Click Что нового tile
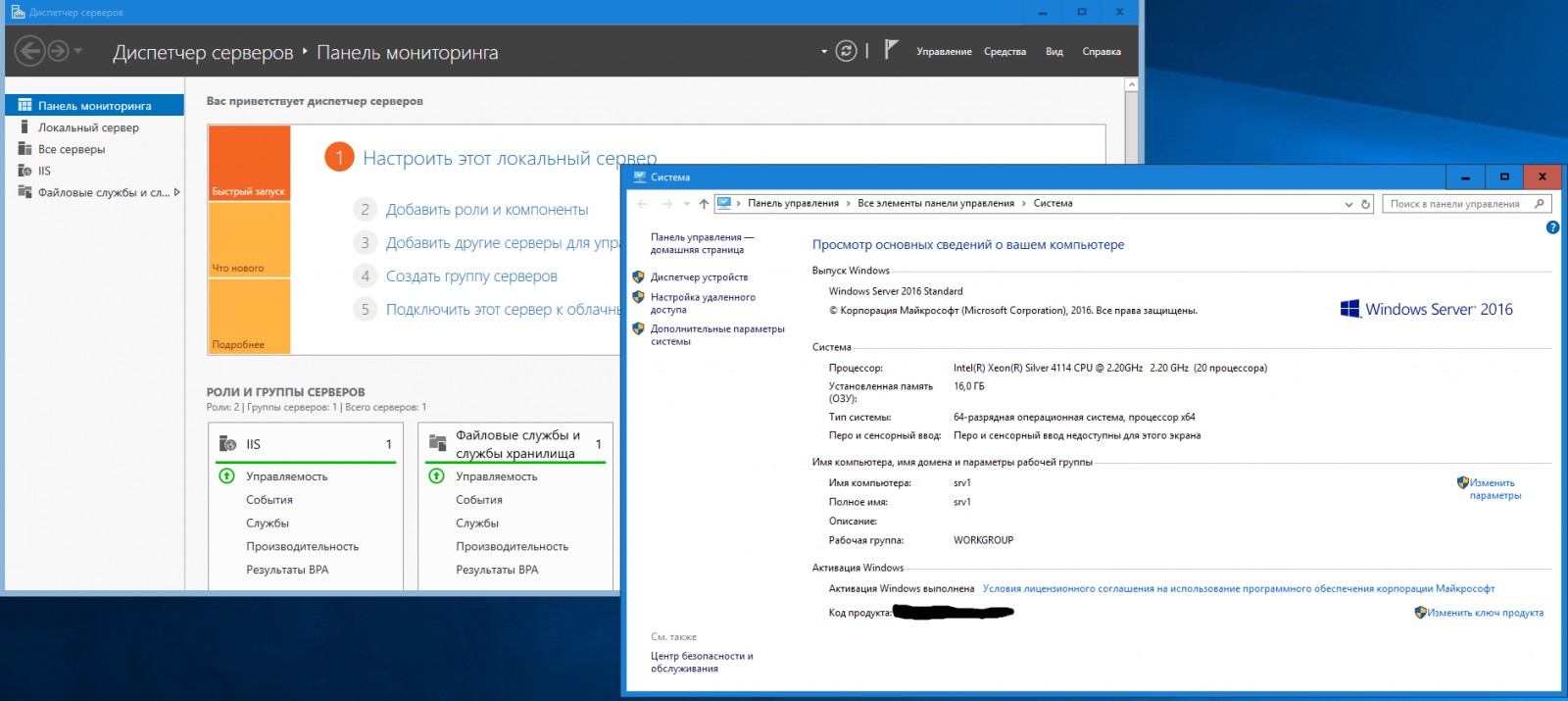The image size is (1568, 701). (x=249, y=239)
